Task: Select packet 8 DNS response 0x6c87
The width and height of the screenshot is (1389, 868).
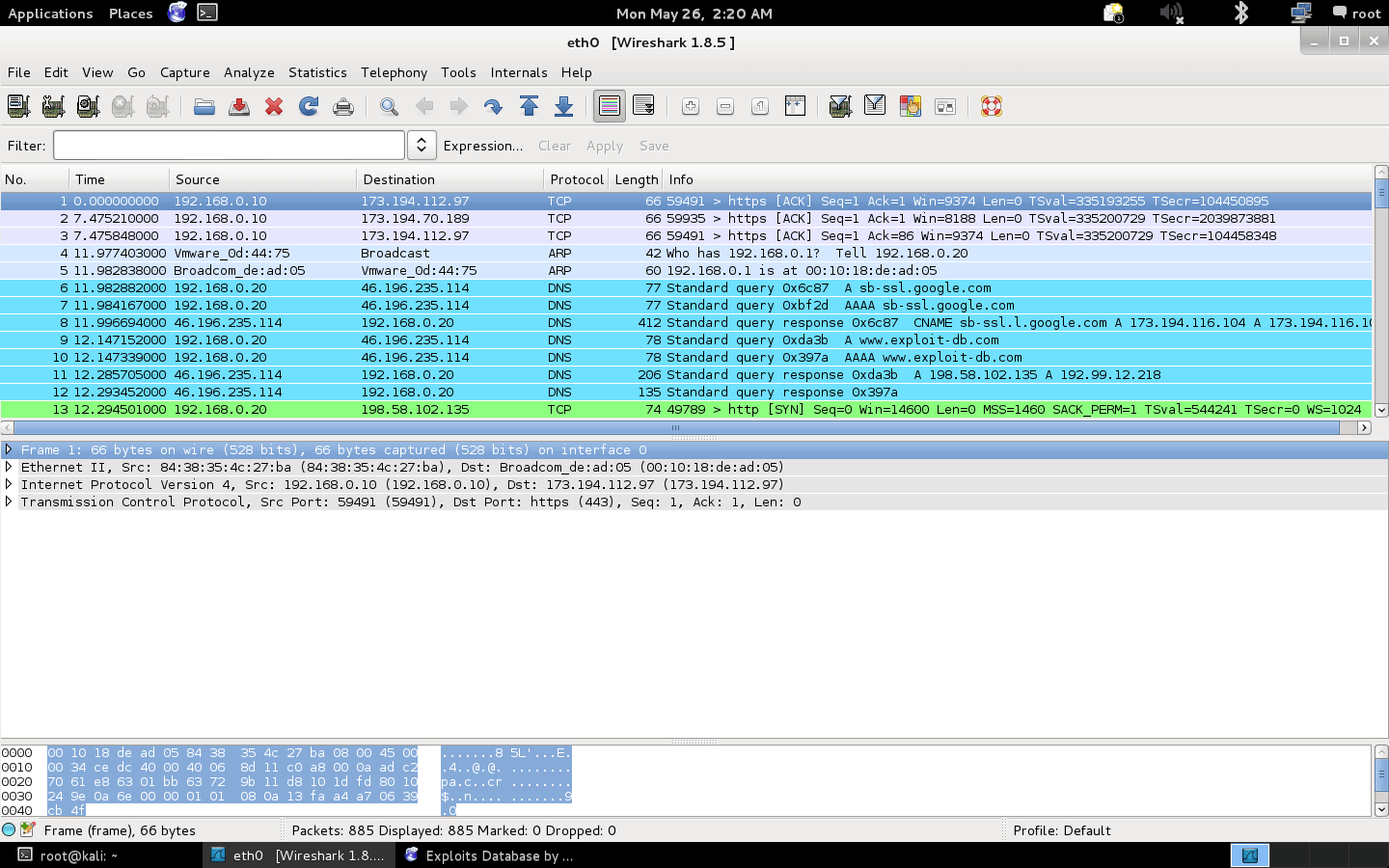Action: [686, 322]
